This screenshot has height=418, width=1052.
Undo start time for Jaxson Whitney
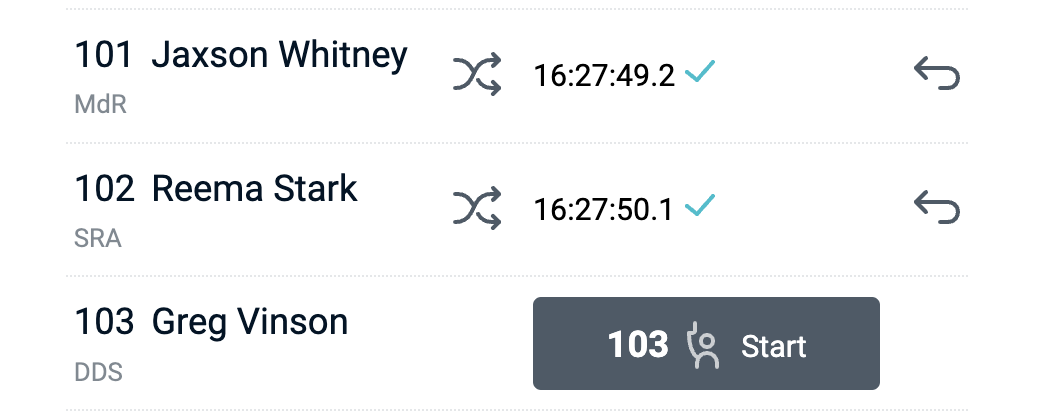pos(936,75)
